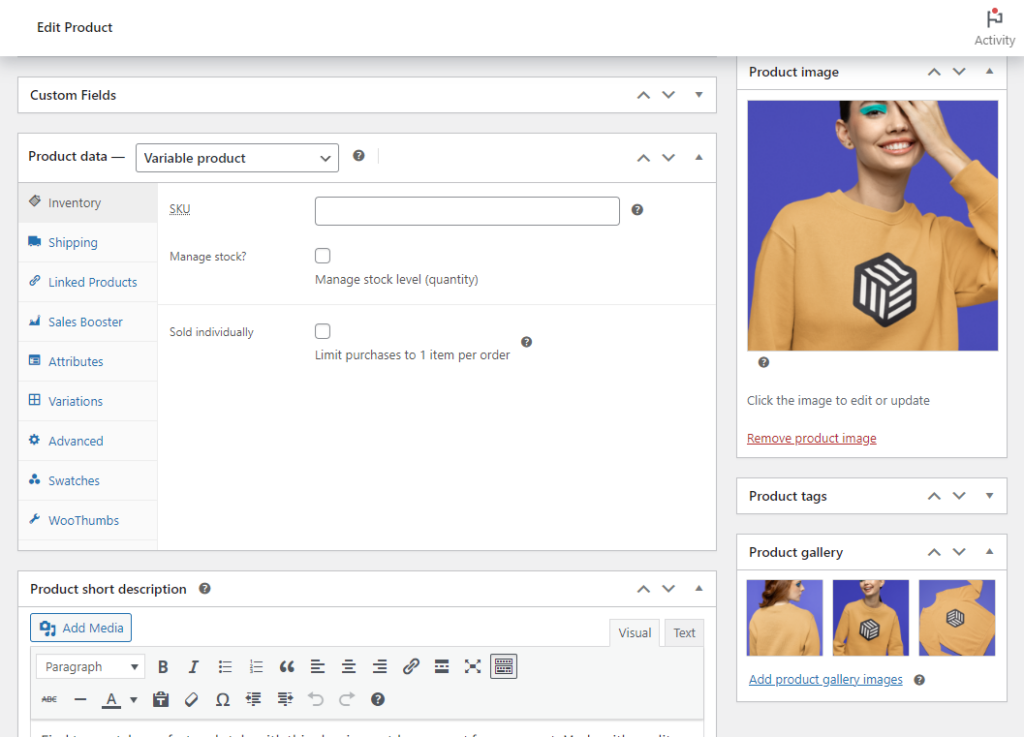1024x737 pixels.
Task: Toggle bold formatting in the description editor
Action: click(163, 666)
